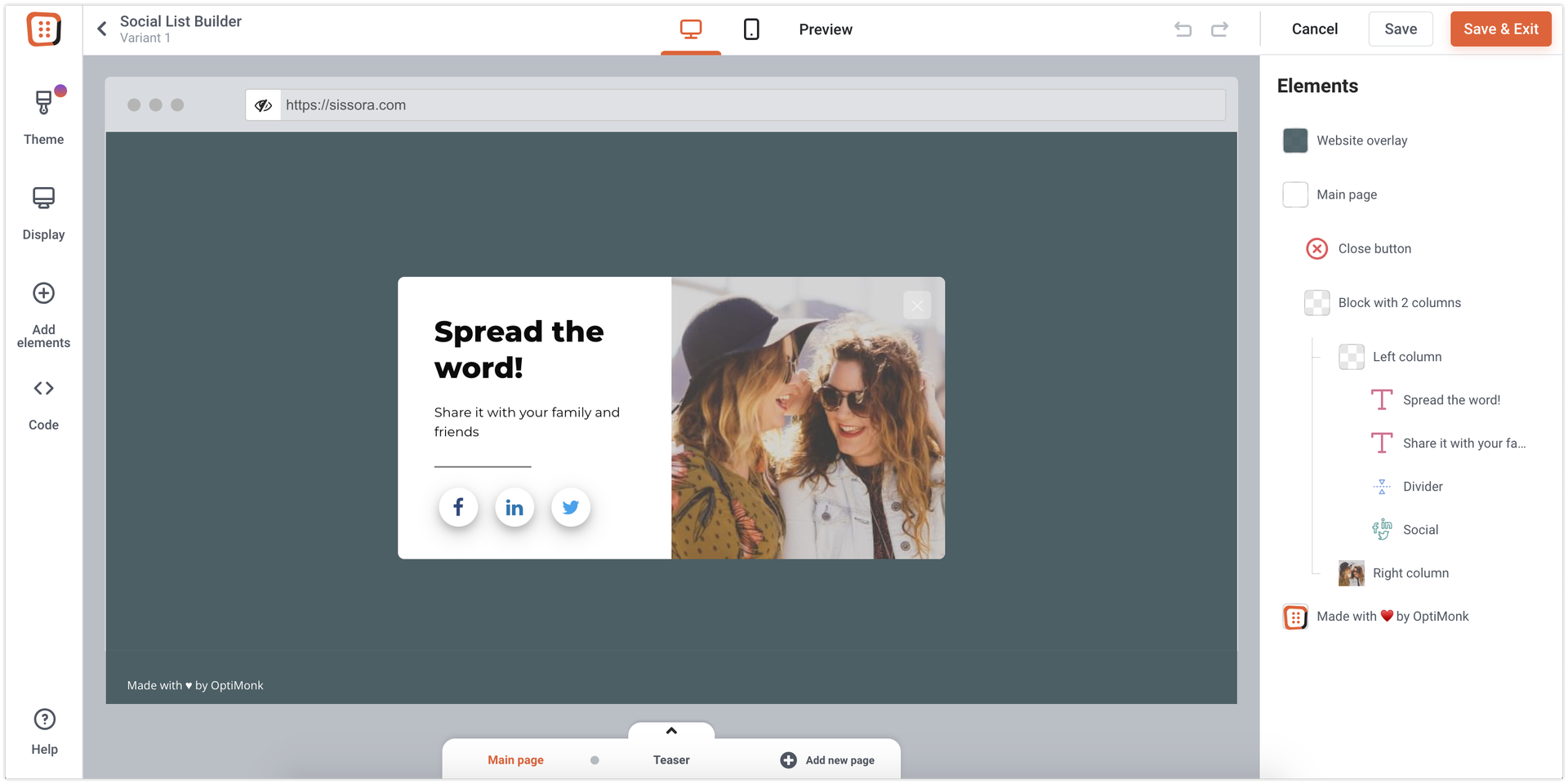1568x784 pixels.
Task: Go back using the left chevron
Action: [102, 29]
